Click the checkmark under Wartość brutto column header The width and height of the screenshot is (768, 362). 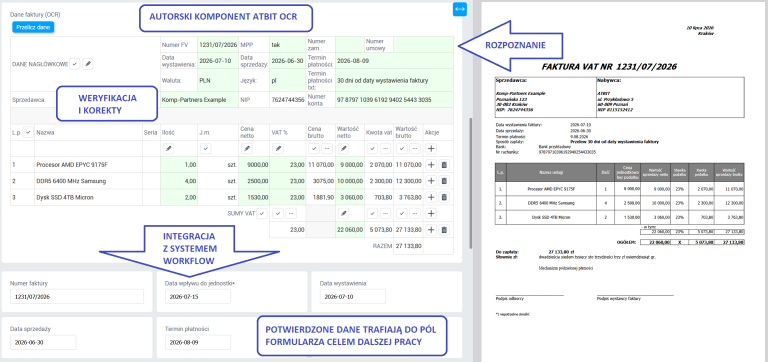click(x=402, y=148)
